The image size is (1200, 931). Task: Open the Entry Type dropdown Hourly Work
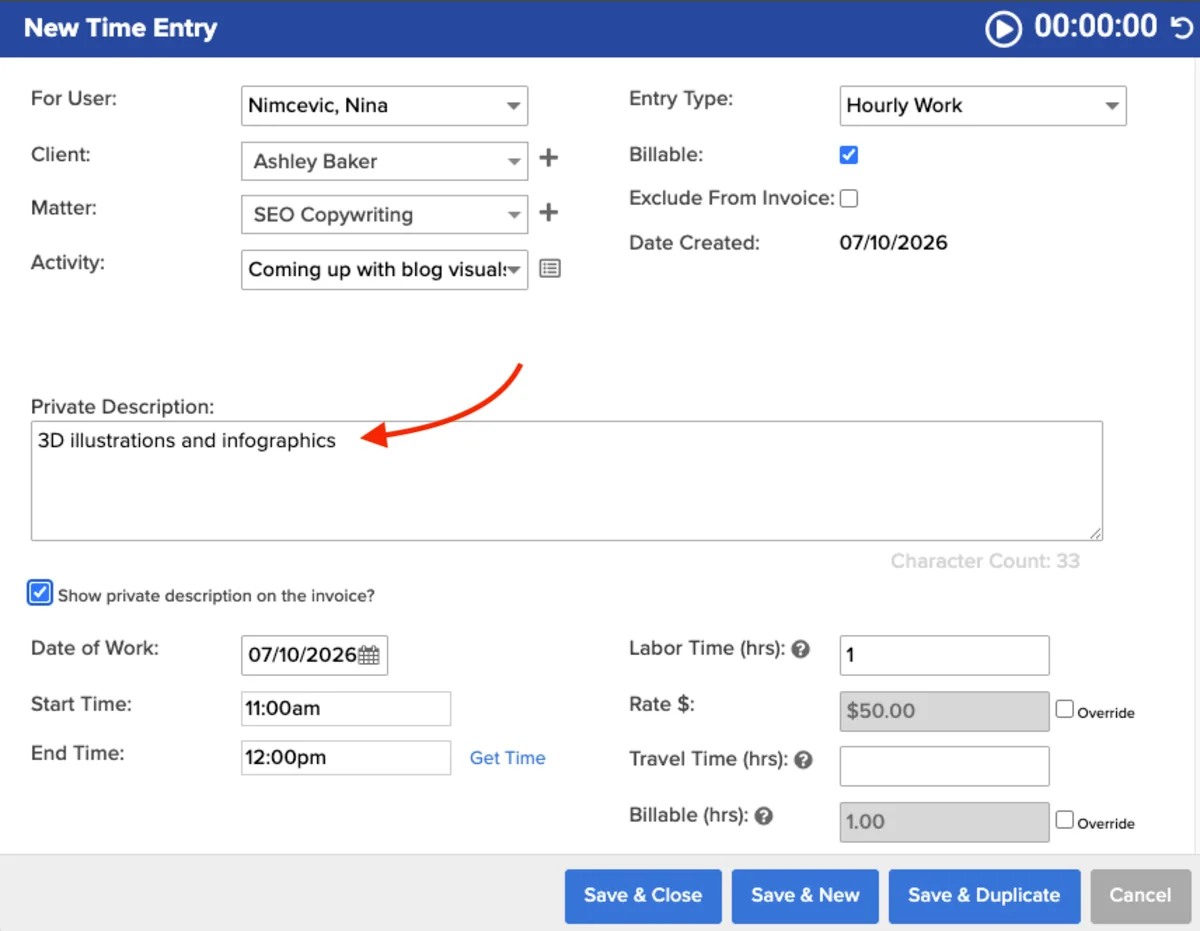point(983,106)
